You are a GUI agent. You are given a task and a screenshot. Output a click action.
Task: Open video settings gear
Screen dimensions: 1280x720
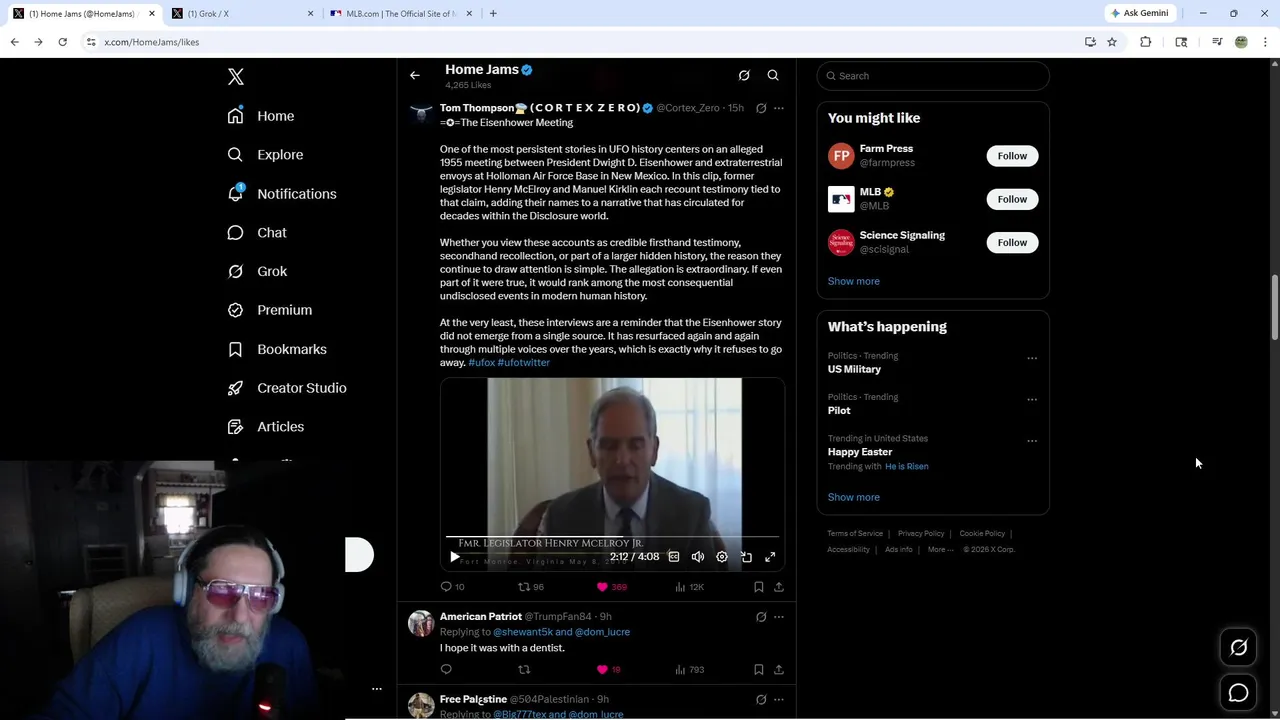[x=722, y=557]
